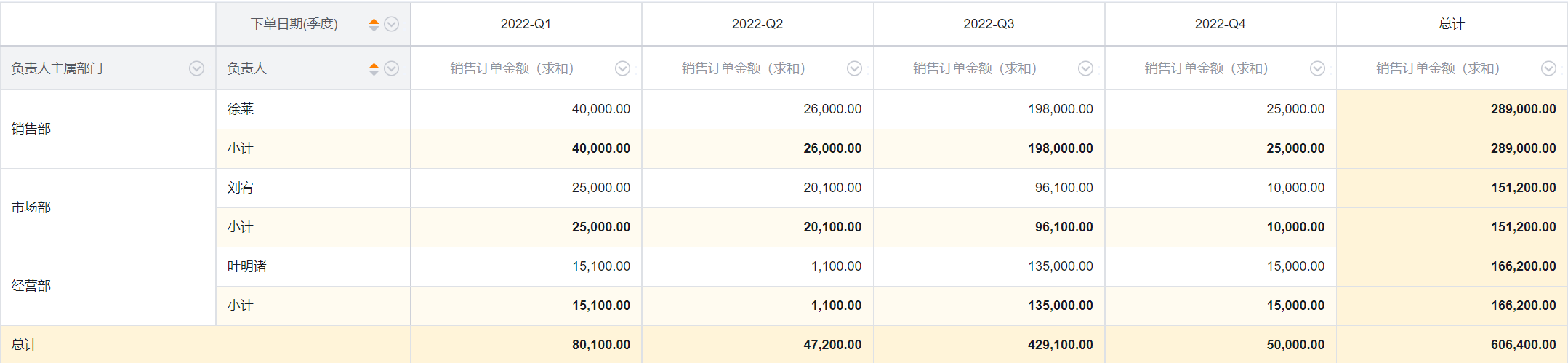The width and height of the screenshot is (1568, 363).
Task: Click the 总计 column header
Action: (1452, 24)
